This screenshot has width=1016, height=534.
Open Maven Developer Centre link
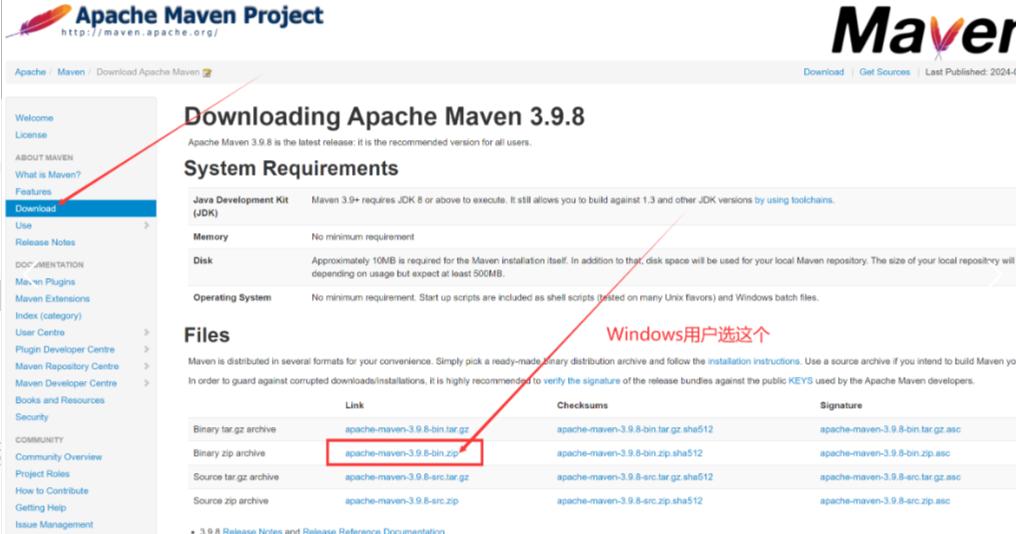pos(66,383)
